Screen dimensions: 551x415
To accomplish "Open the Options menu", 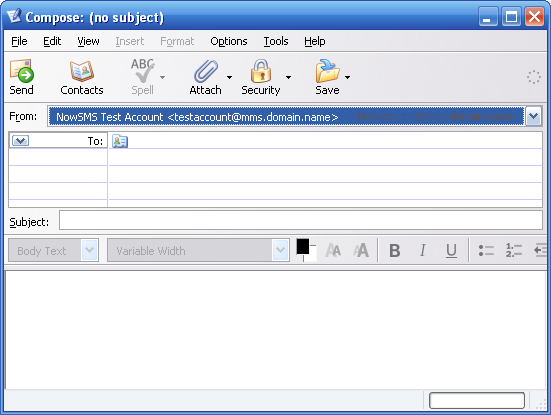I will [x=229, y=41].
